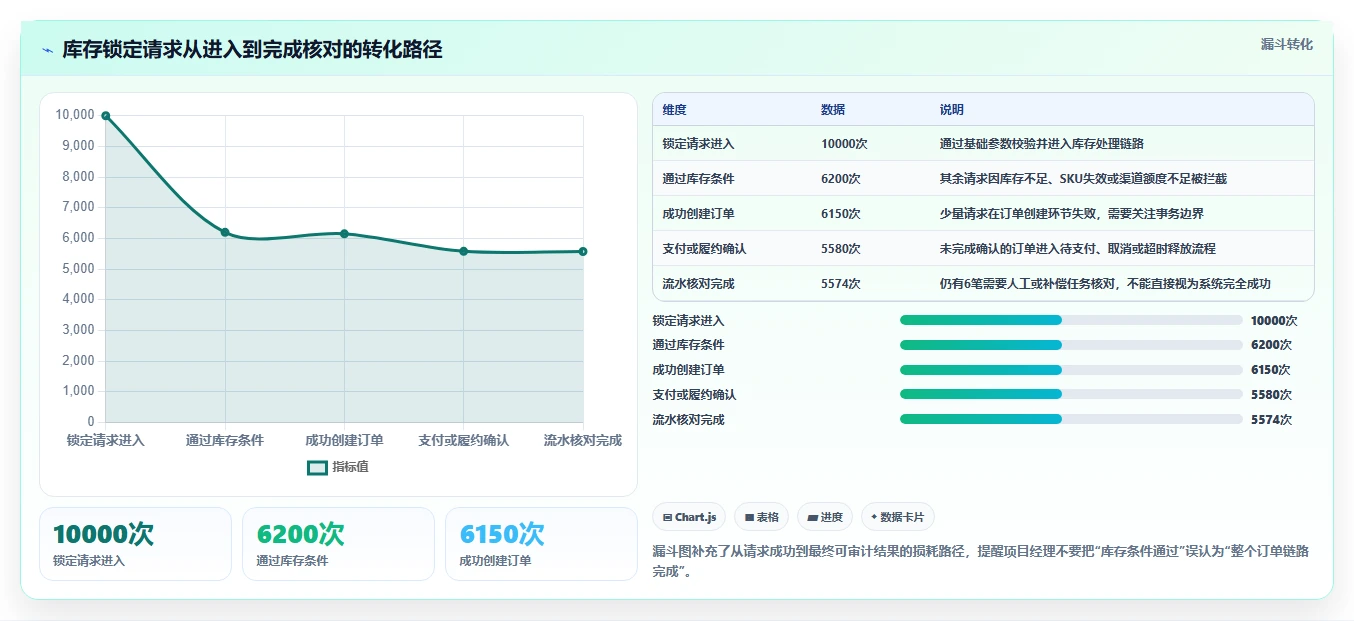This screenshot has height=621, width=1354.
Task: Click the x-axis label 通过库存条件 under the chart
Action: click(x=225, y=440)
